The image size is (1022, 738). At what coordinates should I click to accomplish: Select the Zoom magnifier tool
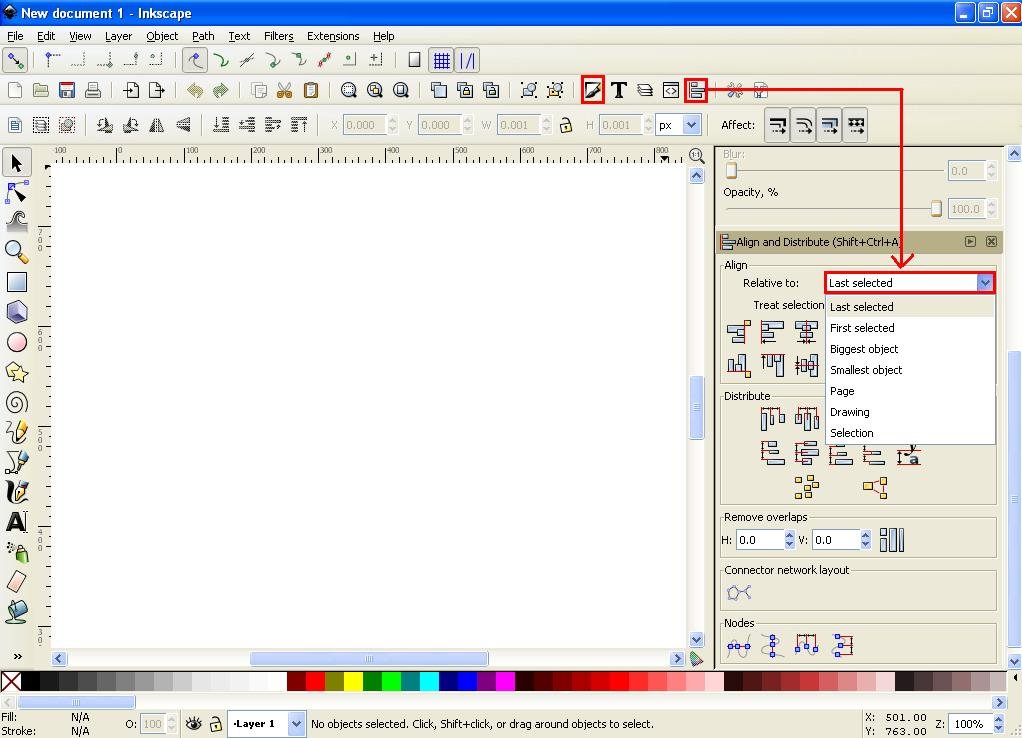[x=16, y=252]
